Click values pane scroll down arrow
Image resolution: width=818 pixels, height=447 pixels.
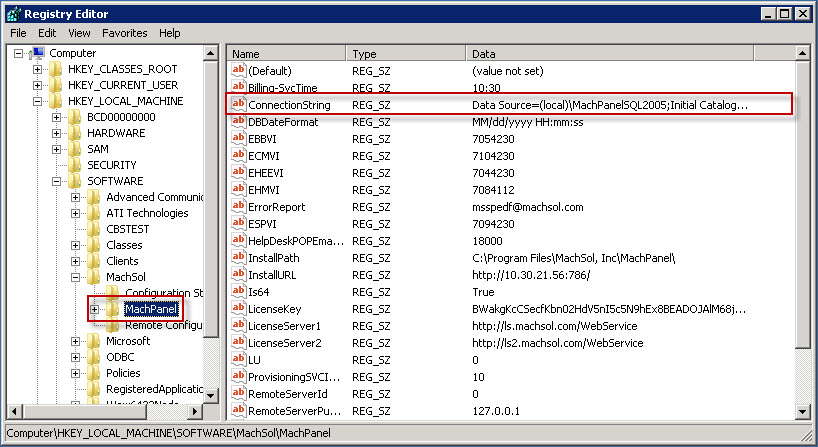tap(803, 412)
